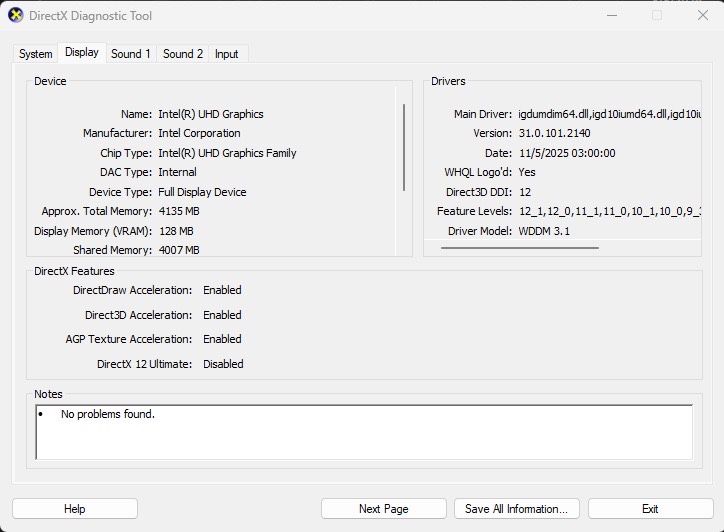Click the Main Driver dll list value
Viewport: 724px width, 532px height.
coord(609,114)
